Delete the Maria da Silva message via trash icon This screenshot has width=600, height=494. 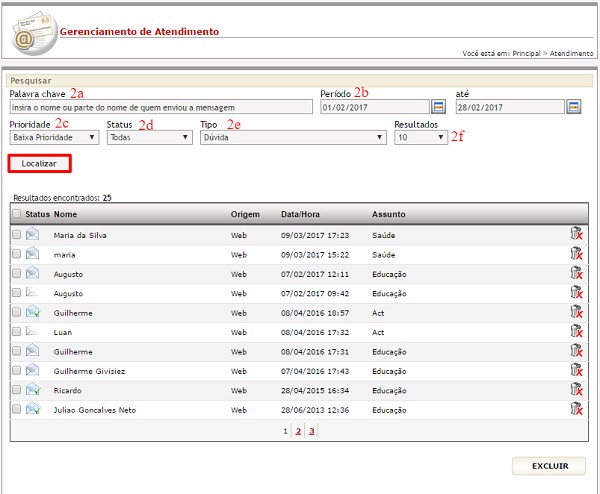[576, 233]
